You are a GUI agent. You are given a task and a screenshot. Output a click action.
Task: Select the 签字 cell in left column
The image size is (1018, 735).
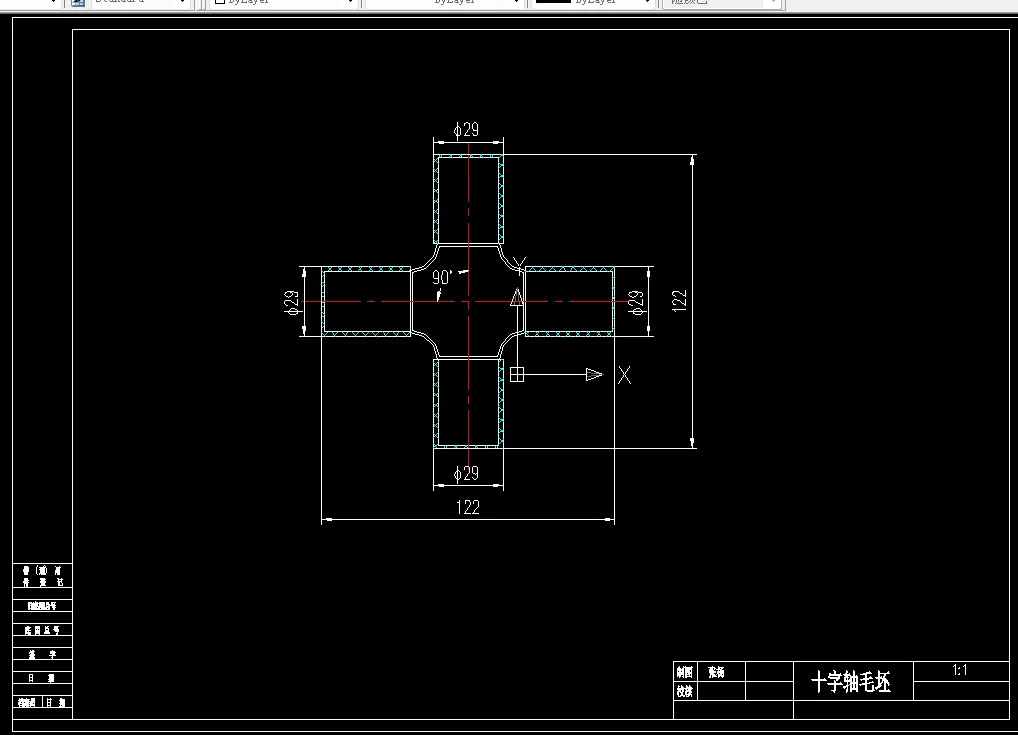tap(42, 654)
